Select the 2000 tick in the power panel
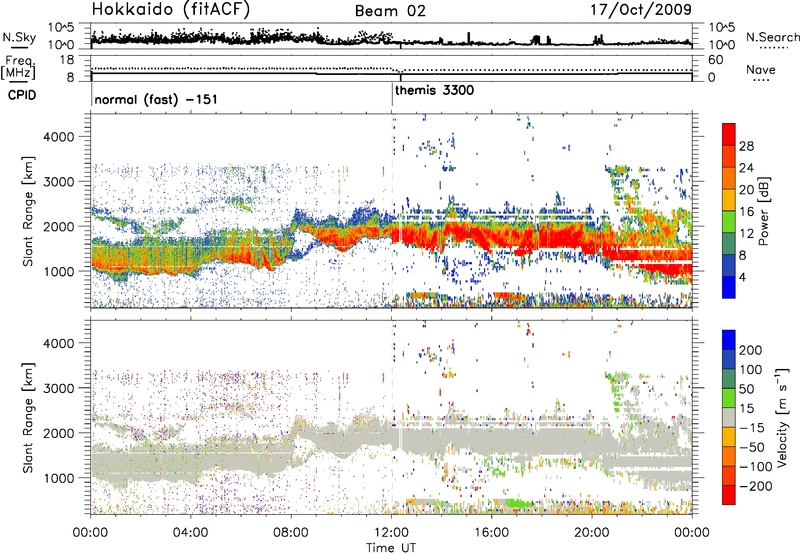The image size is (800, 554). [x=58, y=226]
